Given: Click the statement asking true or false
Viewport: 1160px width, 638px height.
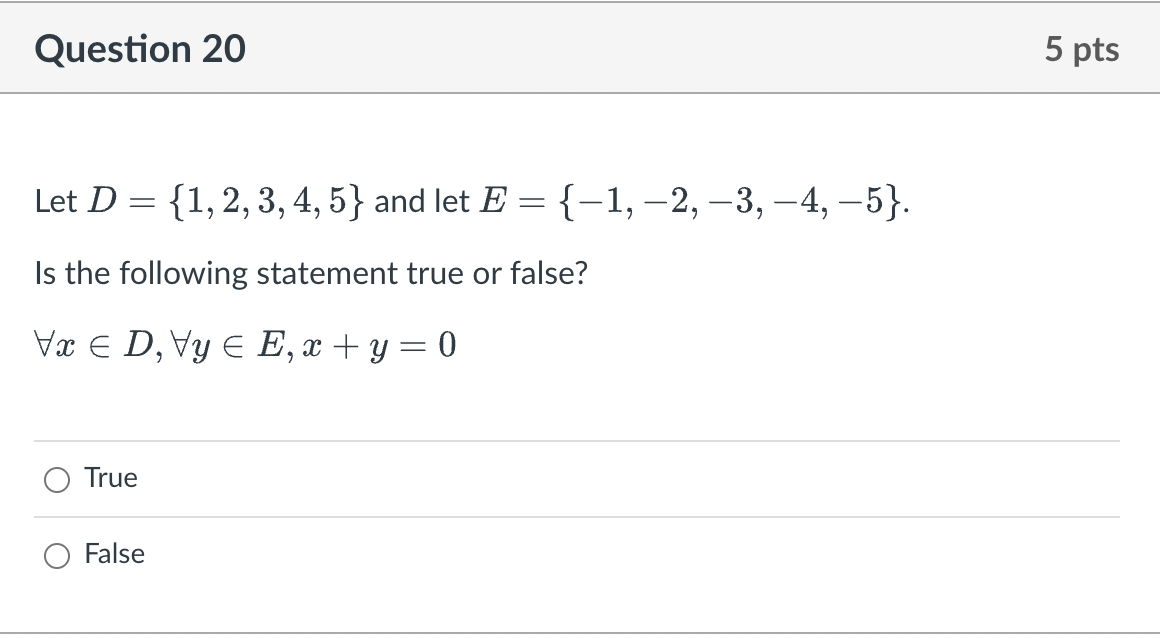Looking at the screenshot, I should 310,273.
